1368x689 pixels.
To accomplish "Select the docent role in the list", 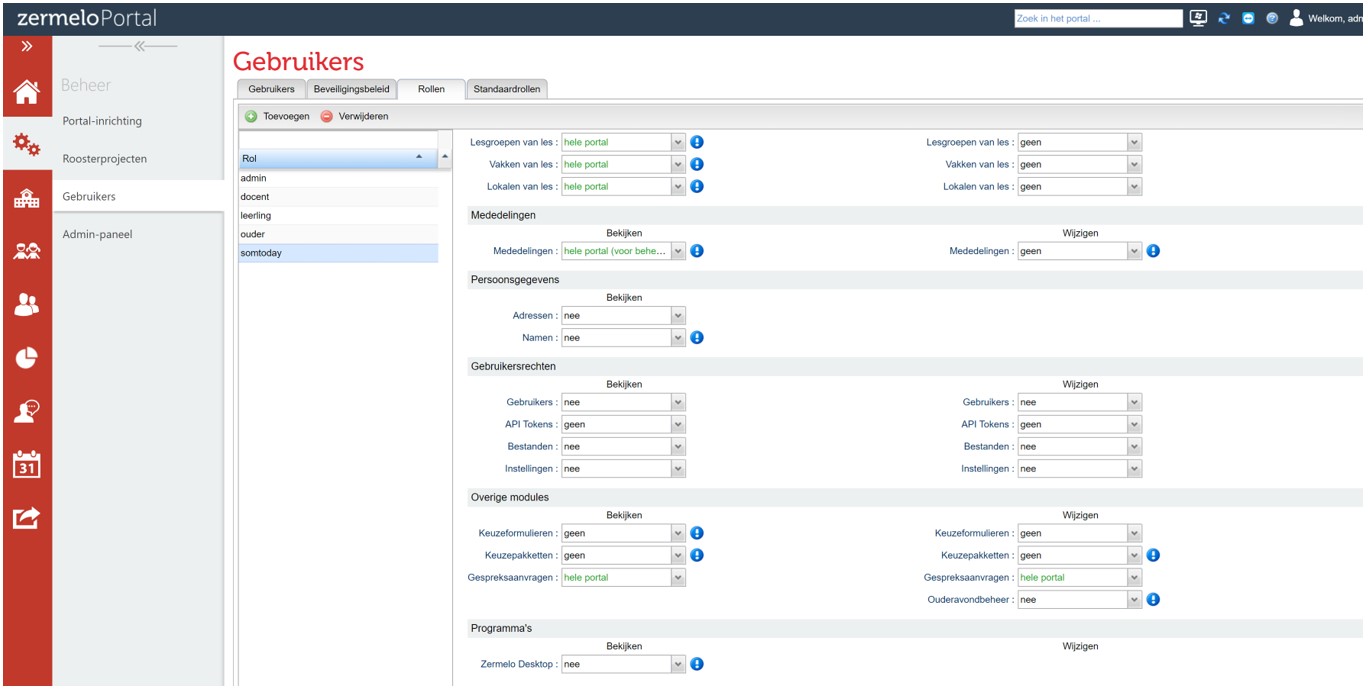I will pyautogui.click(x=255, y=197).
